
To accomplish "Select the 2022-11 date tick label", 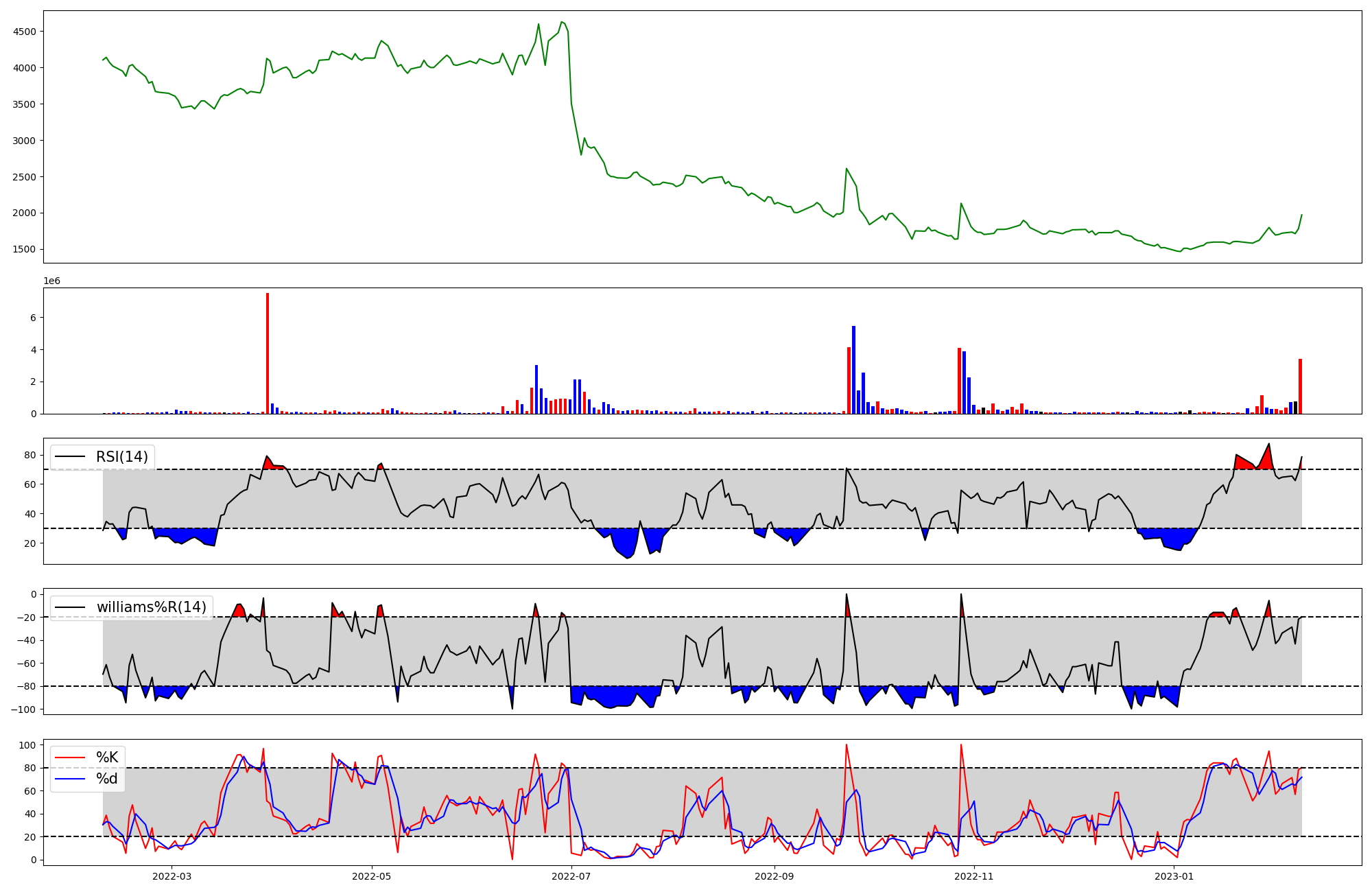I will 973,876.
